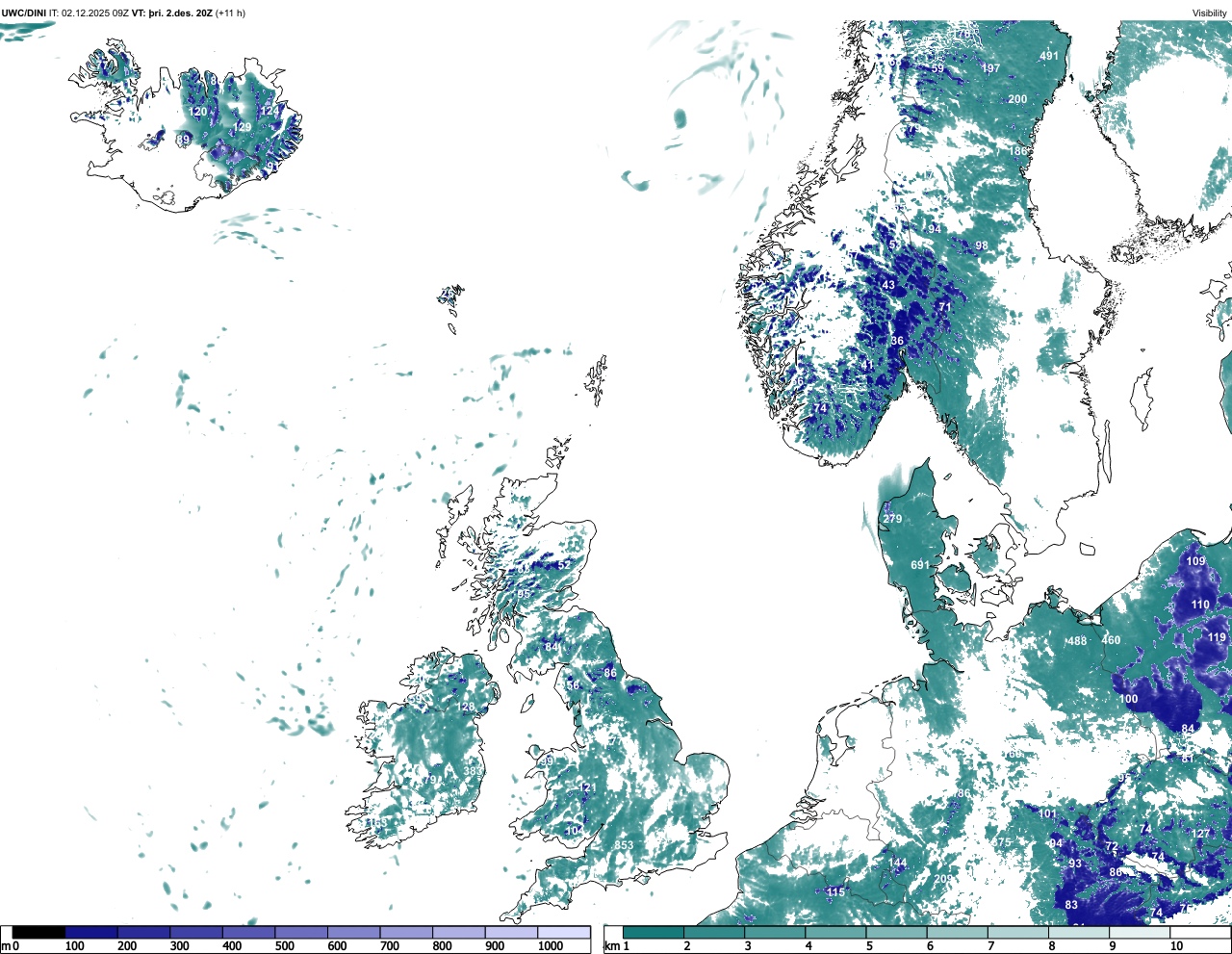The image size is (1232, 954).
Task: Click the 691 value over Denmark
Action: [x=920, y=565]
